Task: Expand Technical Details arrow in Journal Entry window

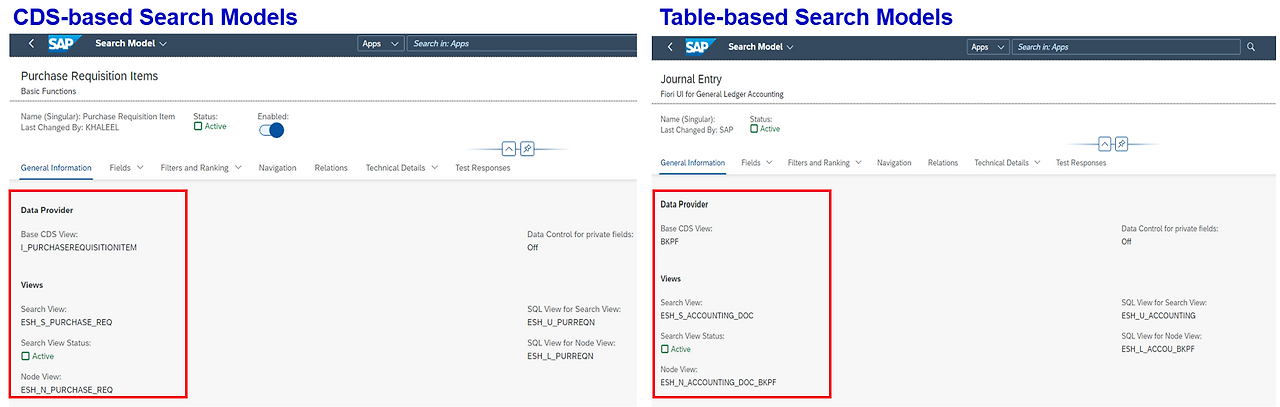Action: click(x=1037, y=162)
